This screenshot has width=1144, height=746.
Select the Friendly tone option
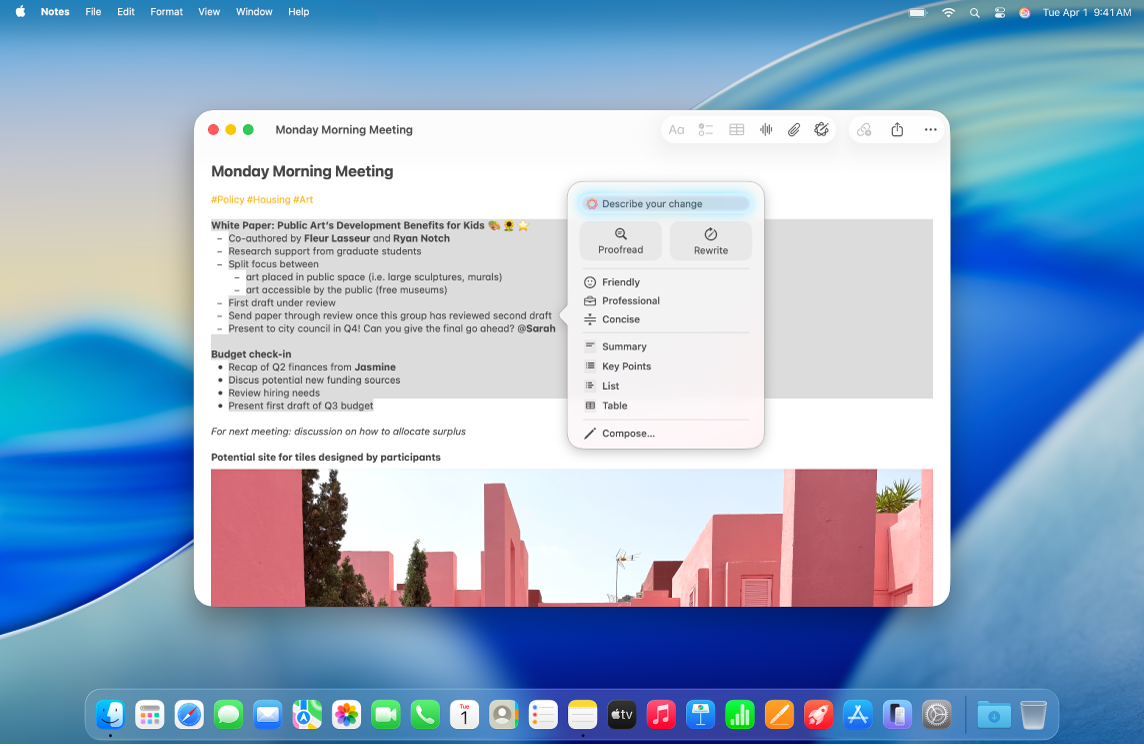click(620, 282)
